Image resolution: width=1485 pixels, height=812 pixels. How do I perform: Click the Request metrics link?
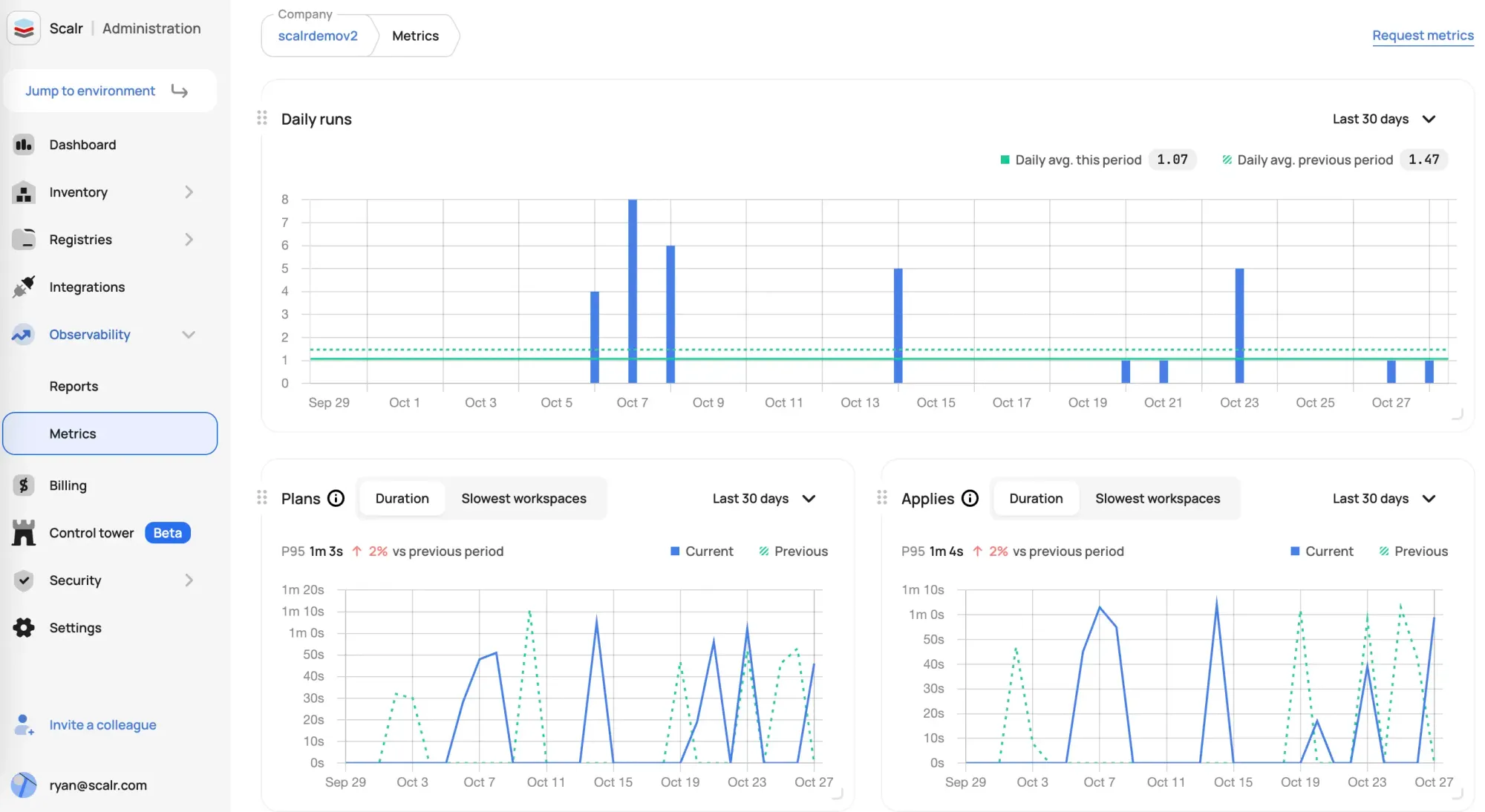(x=1422, y=36)
